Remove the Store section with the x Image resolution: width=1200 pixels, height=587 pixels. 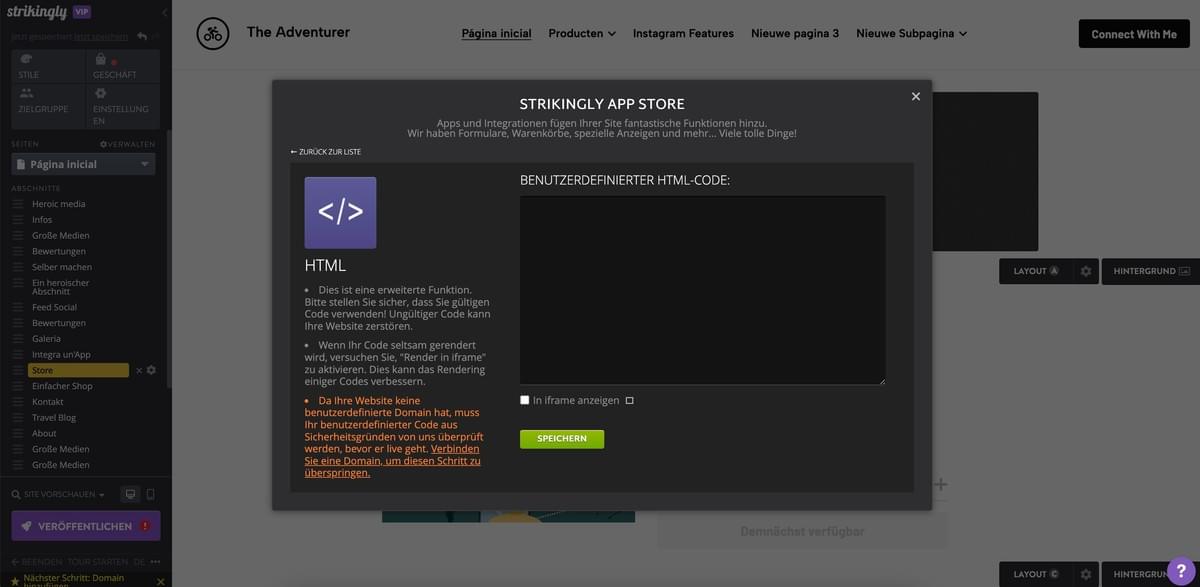138,370
